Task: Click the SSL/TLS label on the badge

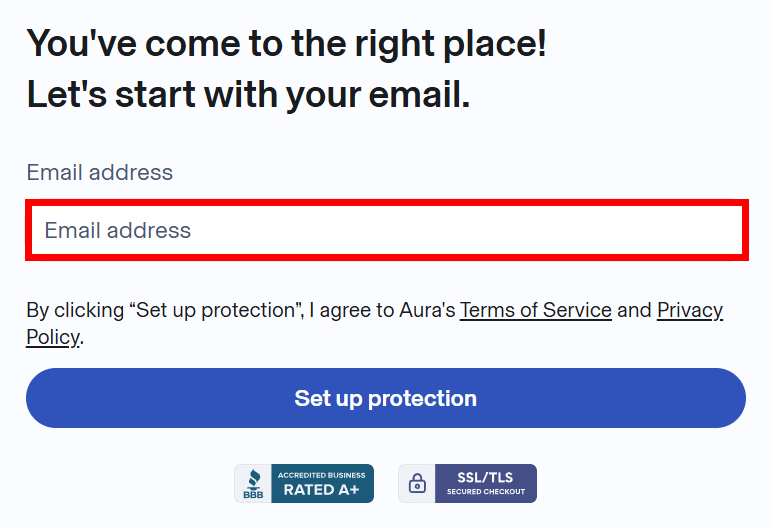Action: tap(486, 478)
